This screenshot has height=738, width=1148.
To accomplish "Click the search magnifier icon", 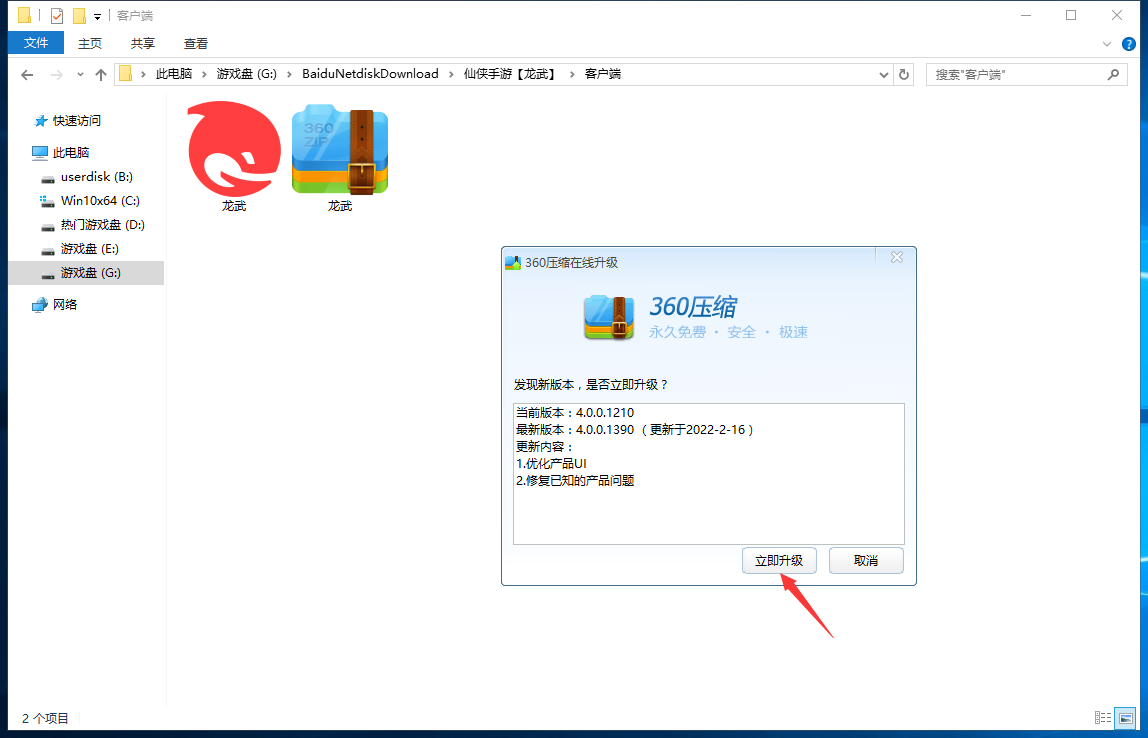I will coord(1113,74).
